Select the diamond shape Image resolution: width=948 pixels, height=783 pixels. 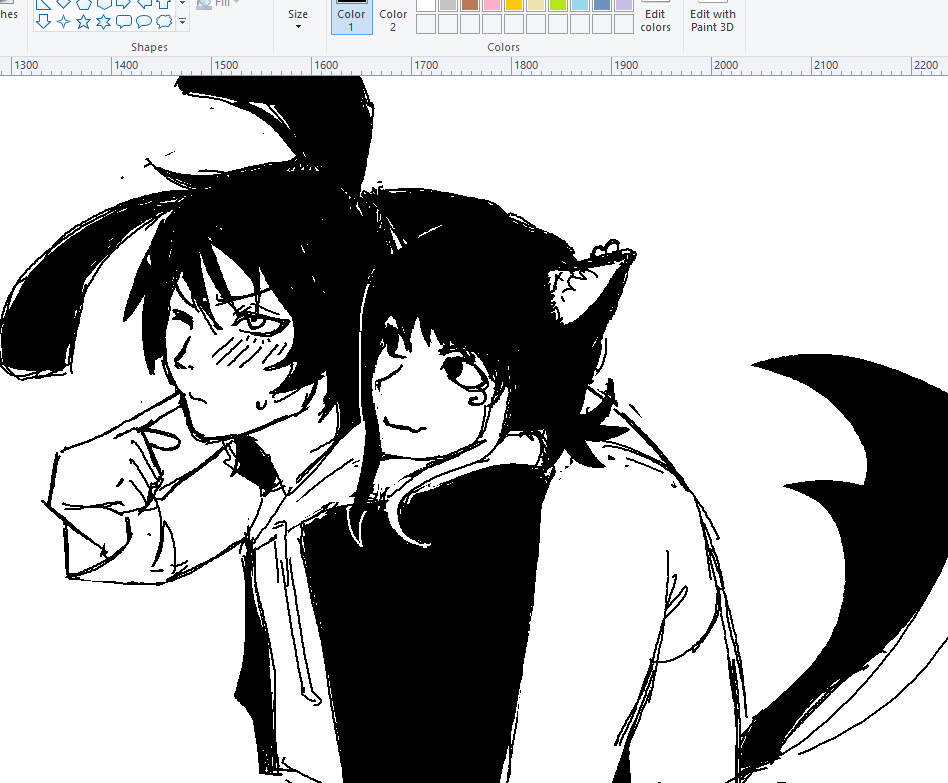point(63,4)
